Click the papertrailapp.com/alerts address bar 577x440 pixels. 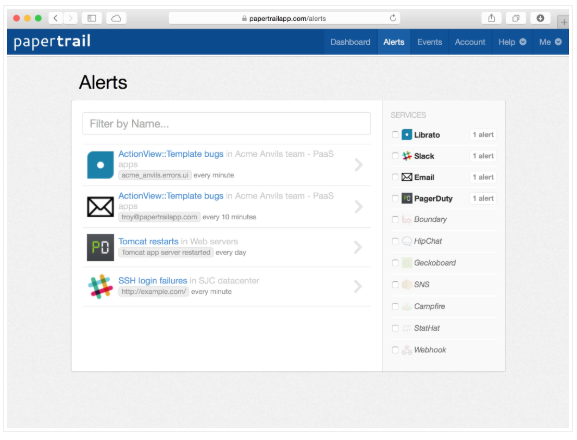[x=284, y=18]
